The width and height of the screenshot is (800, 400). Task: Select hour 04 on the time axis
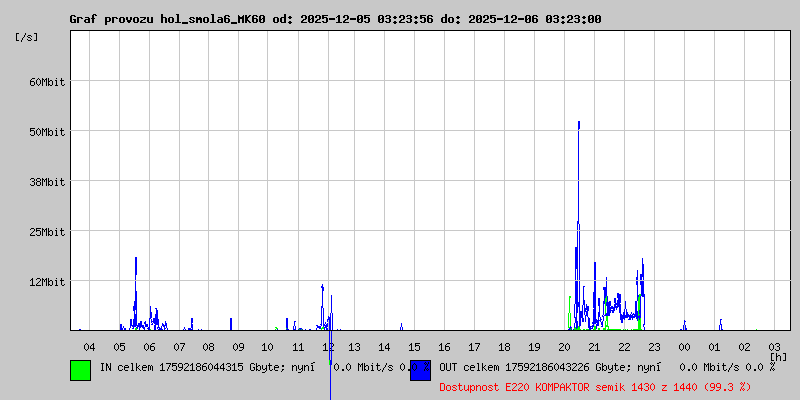89,346
